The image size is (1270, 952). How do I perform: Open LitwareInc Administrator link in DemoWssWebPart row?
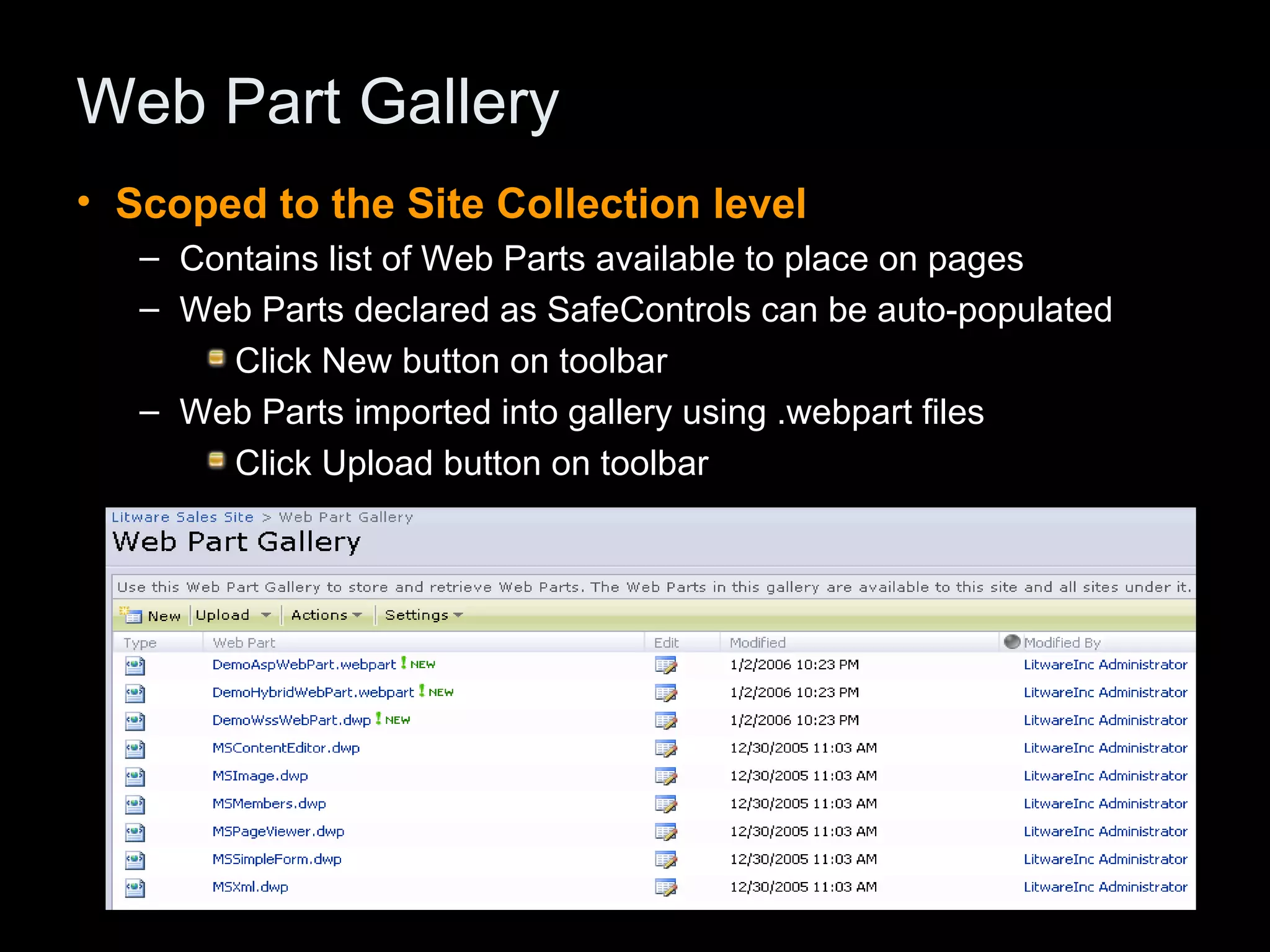point(1105,720)
